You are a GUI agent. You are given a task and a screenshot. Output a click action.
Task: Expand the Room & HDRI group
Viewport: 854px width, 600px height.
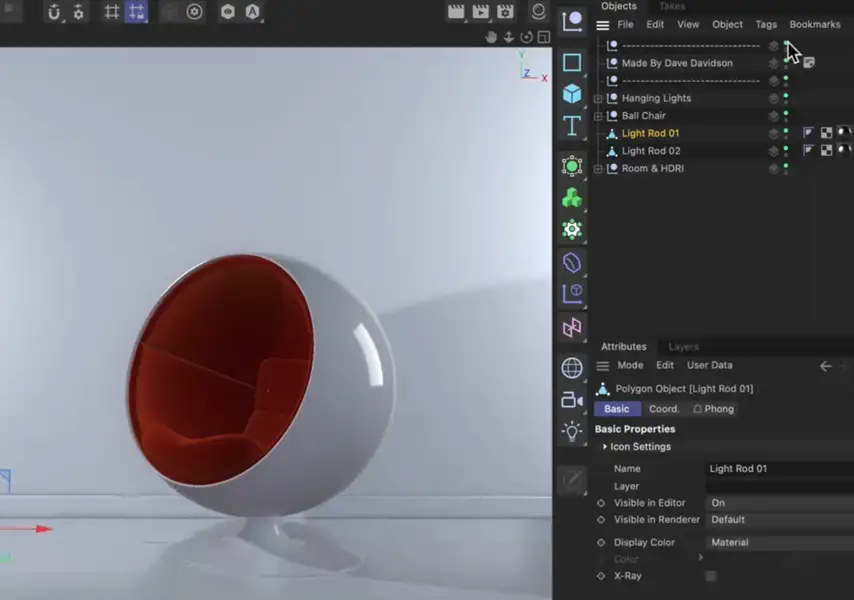[x=597, y=168]
